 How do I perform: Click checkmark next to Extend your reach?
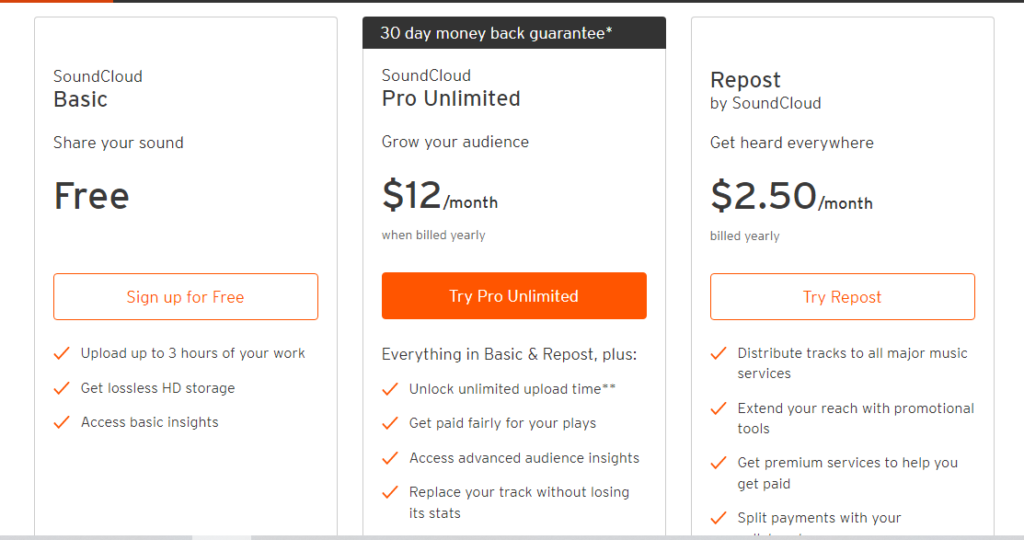coord(718,408)
